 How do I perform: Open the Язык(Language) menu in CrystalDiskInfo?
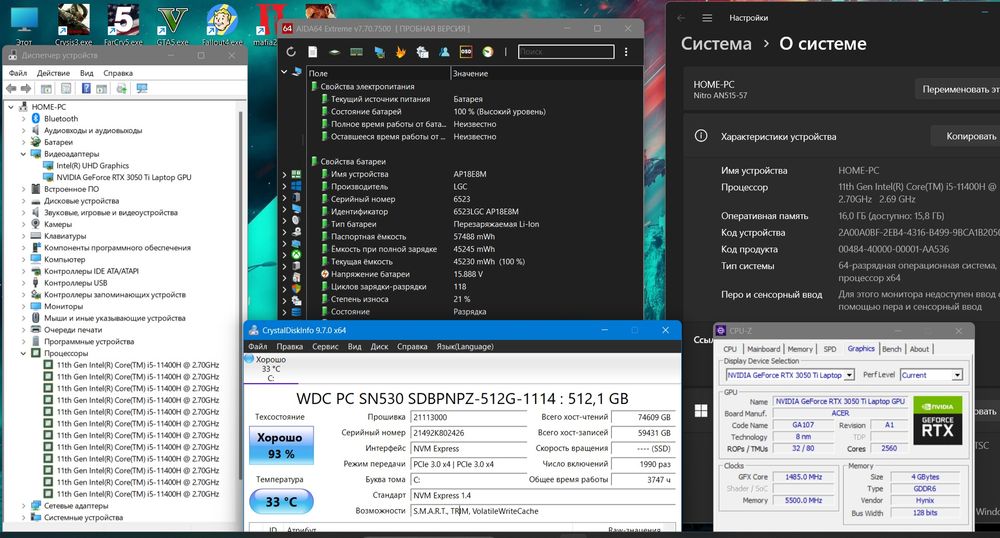click(465, 347)
